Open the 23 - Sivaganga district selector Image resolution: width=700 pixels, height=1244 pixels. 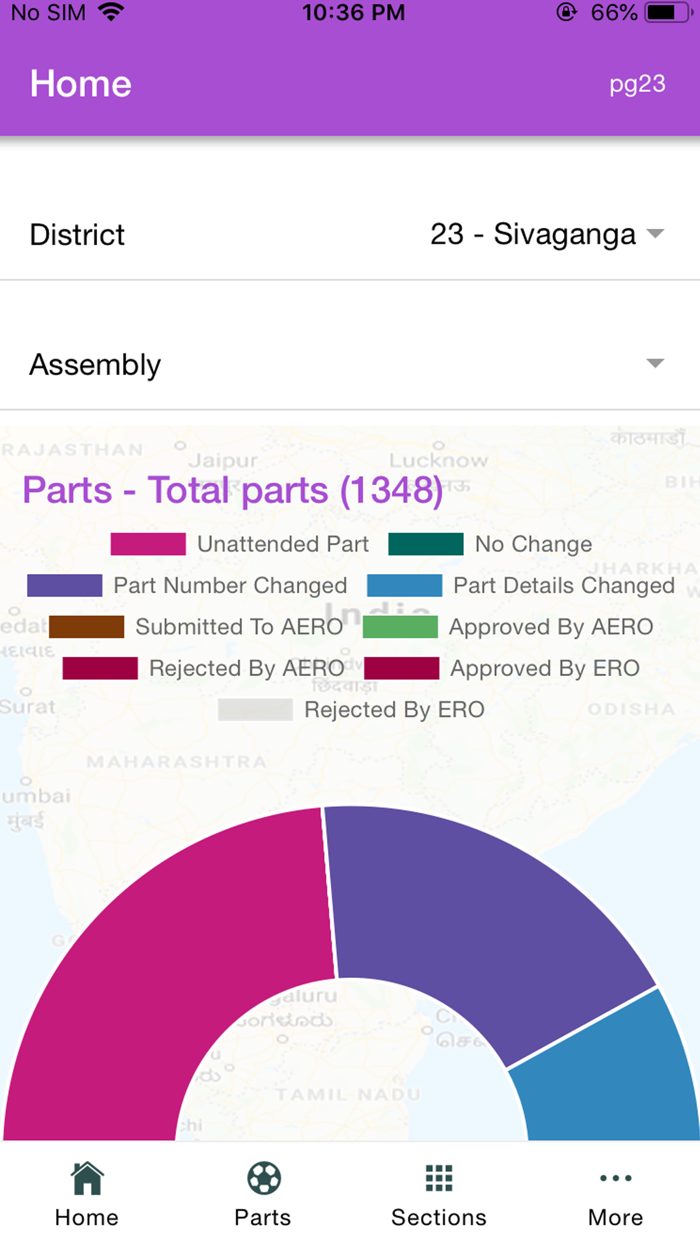pos(533,234)
